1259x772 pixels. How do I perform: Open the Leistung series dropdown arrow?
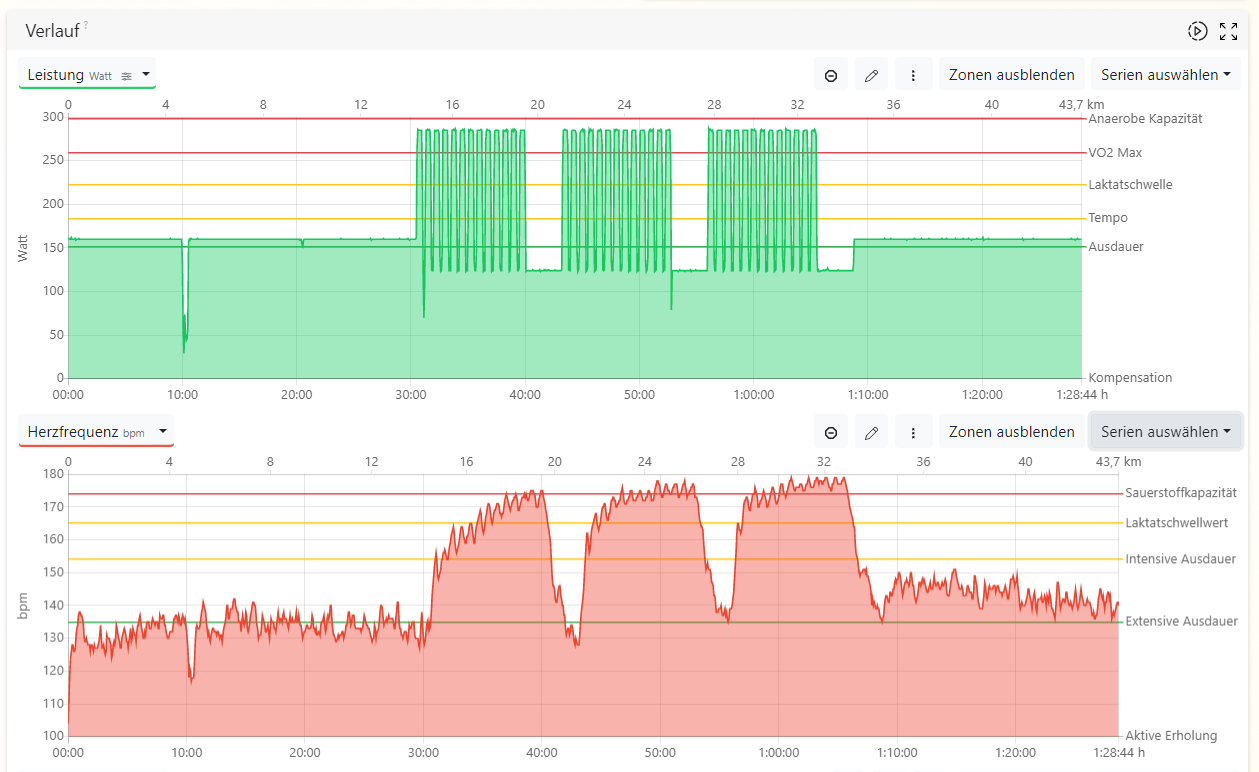point(146,74)
